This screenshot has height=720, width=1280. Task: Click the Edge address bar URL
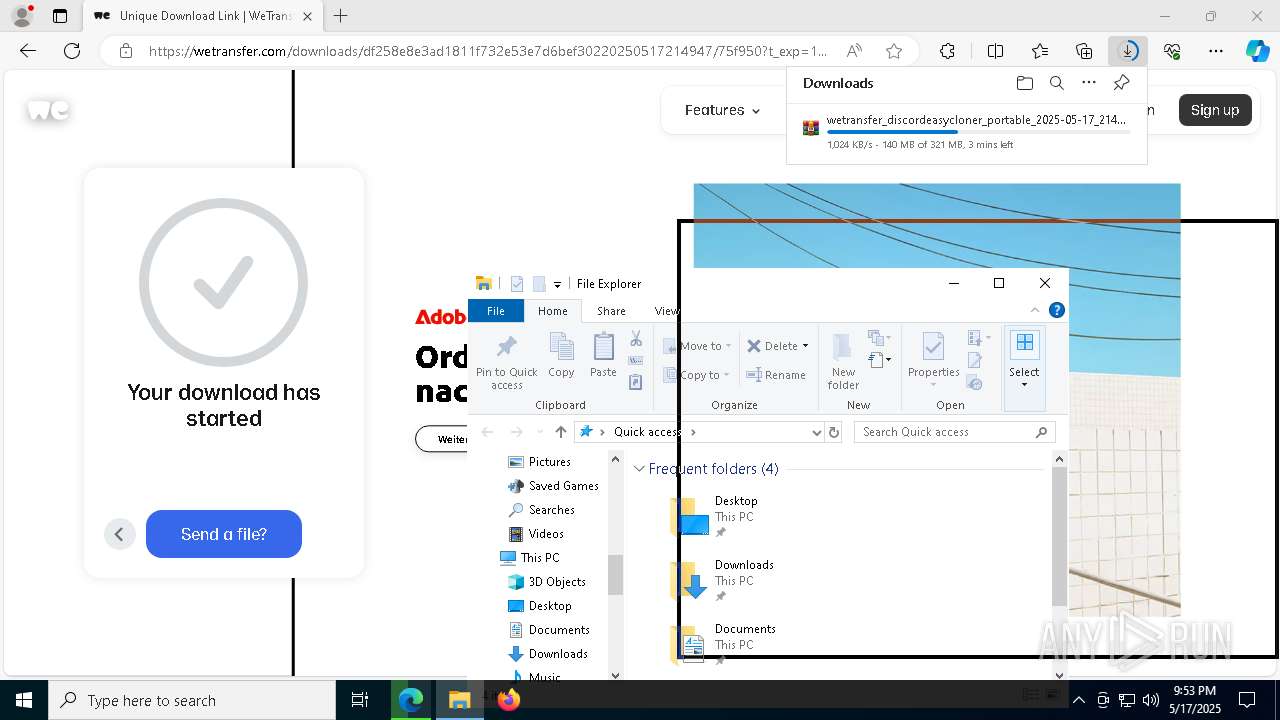pyautogui.click(x=488, y=51)
